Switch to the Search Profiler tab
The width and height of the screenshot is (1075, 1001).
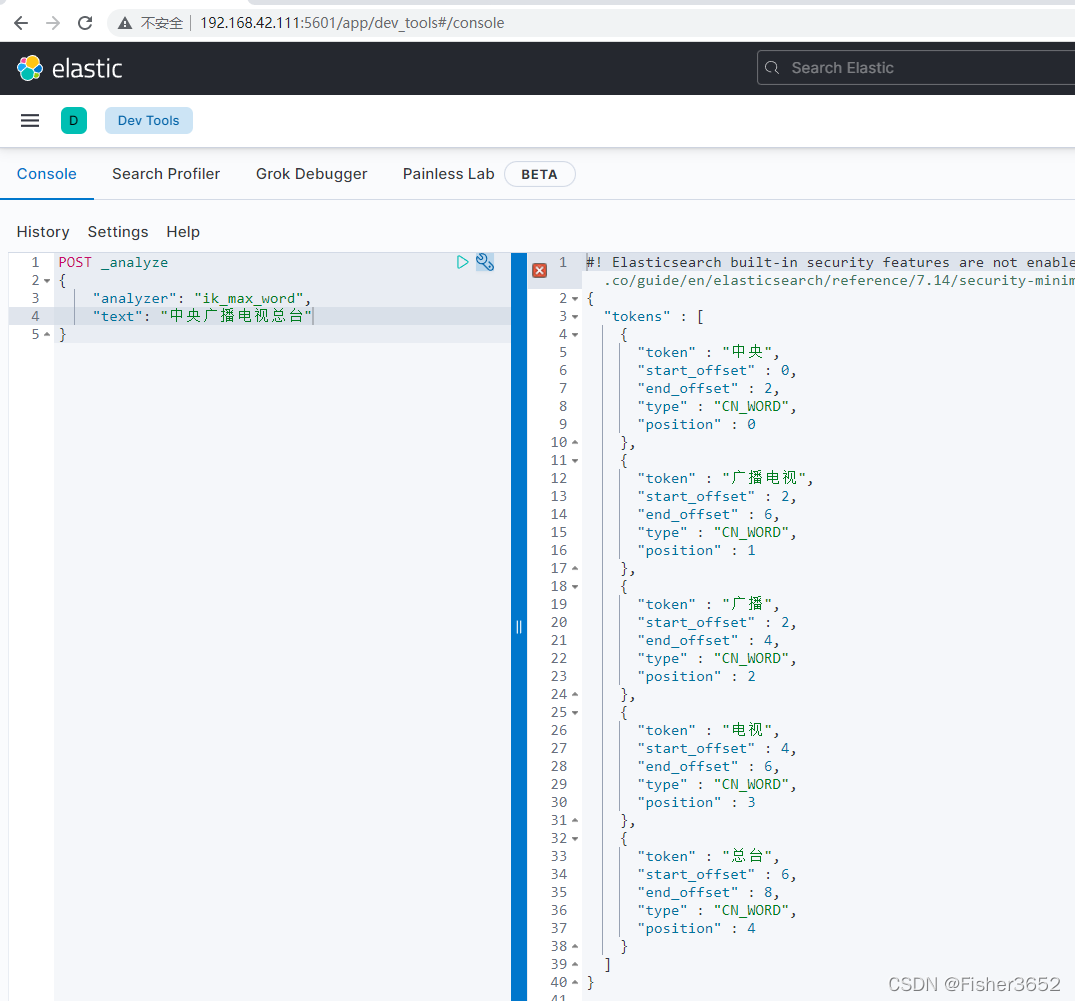166,174
